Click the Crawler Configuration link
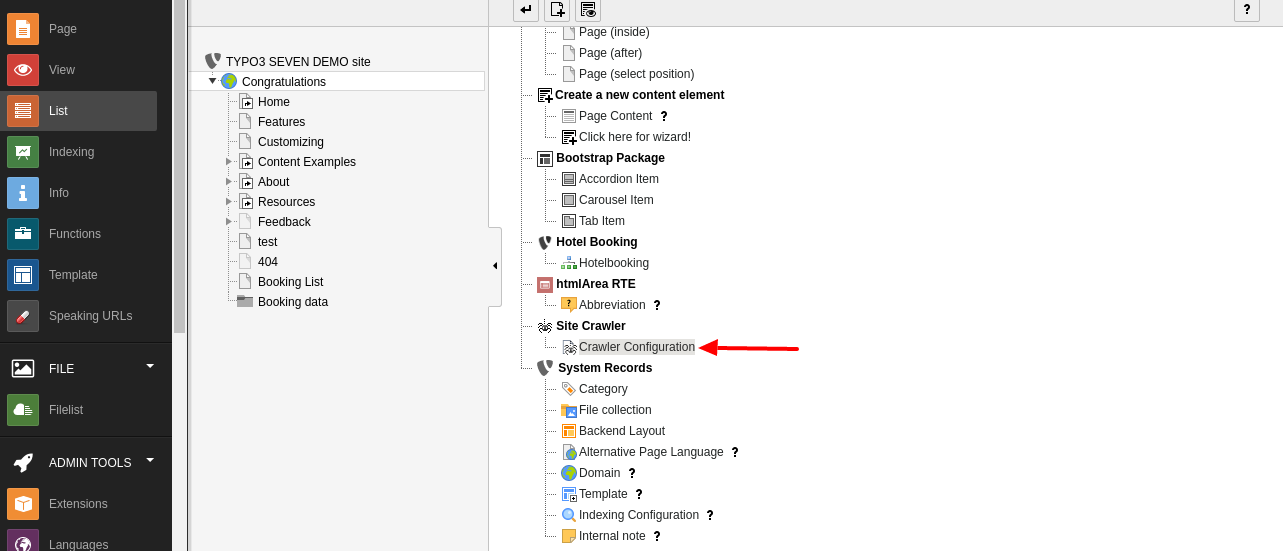 (636, 347)
